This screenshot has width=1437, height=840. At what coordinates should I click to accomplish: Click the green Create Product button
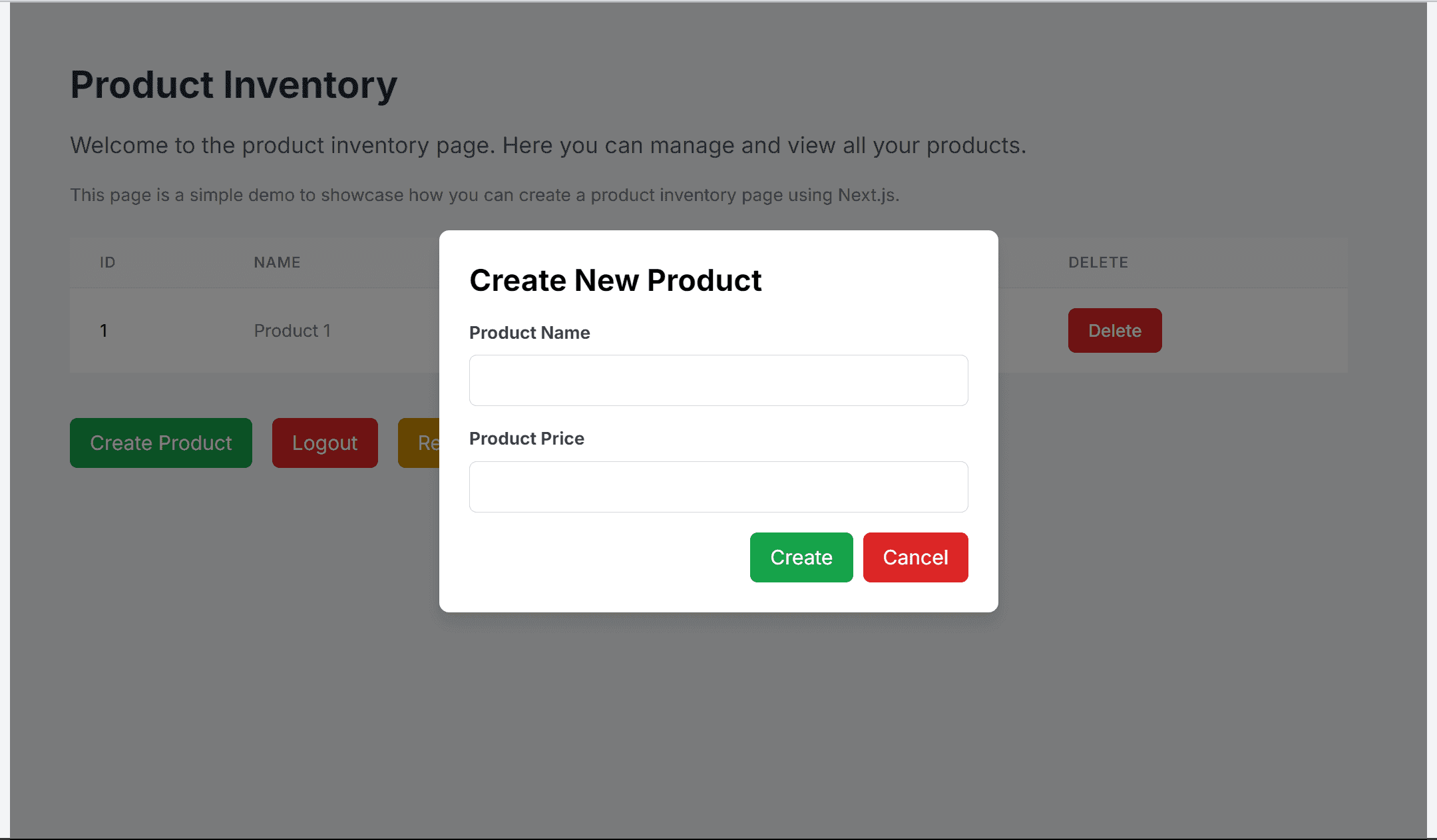click(161, 443)
